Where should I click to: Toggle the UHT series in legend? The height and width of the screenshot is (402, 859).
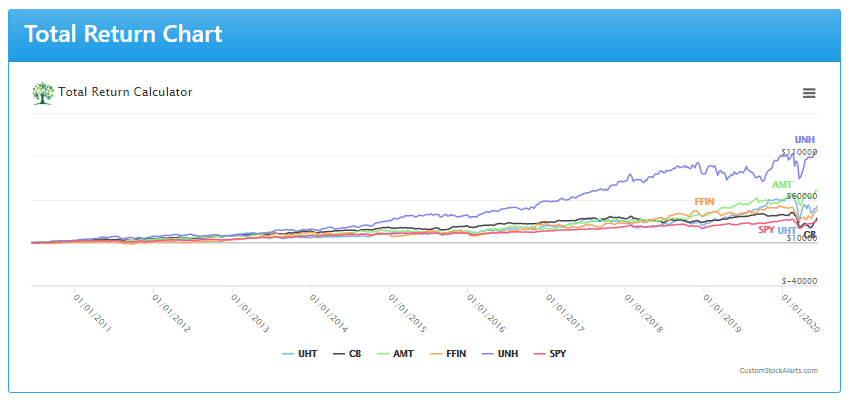(x=299, y=354)
